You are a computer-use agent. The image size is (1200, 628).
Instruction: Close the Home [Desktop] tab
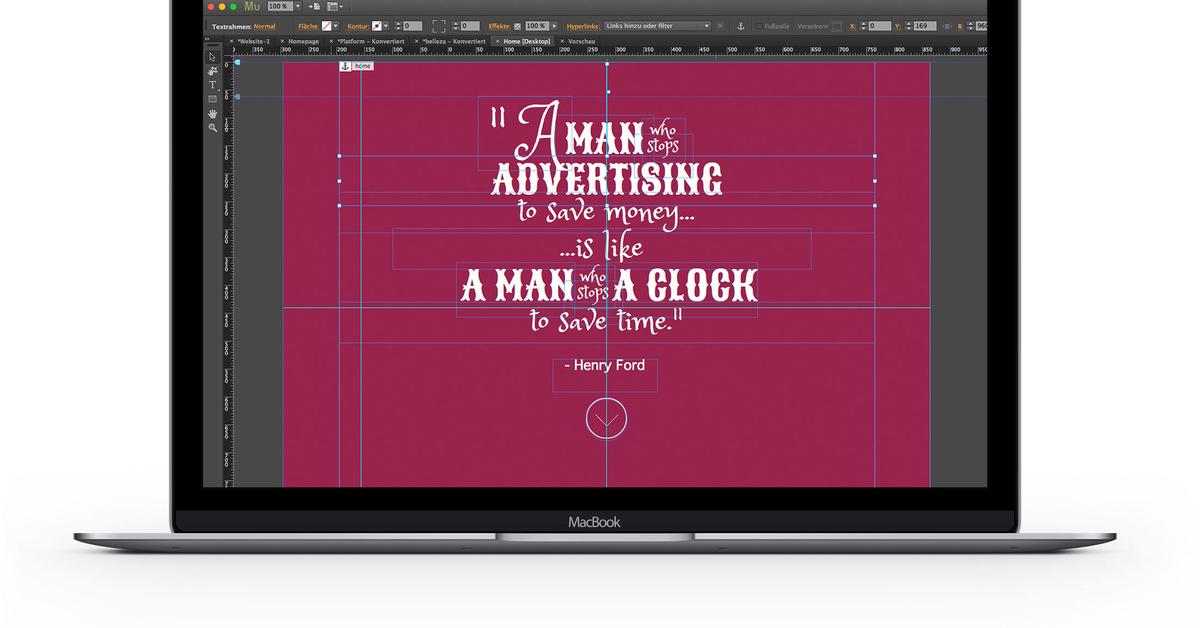click(x=497, y=41)
